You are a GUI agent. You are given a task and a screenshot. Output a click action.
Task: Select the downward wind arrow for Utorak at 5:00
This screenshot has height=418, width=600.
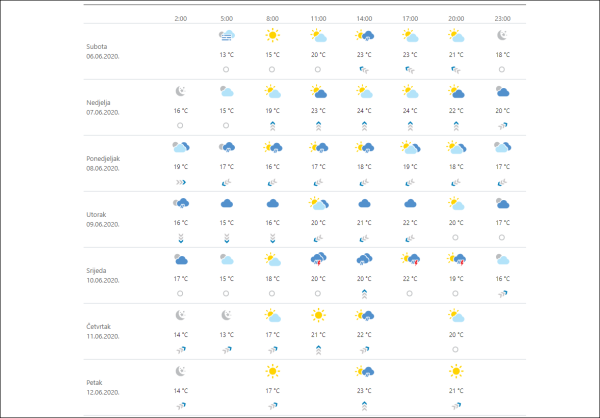pos(227,238)
